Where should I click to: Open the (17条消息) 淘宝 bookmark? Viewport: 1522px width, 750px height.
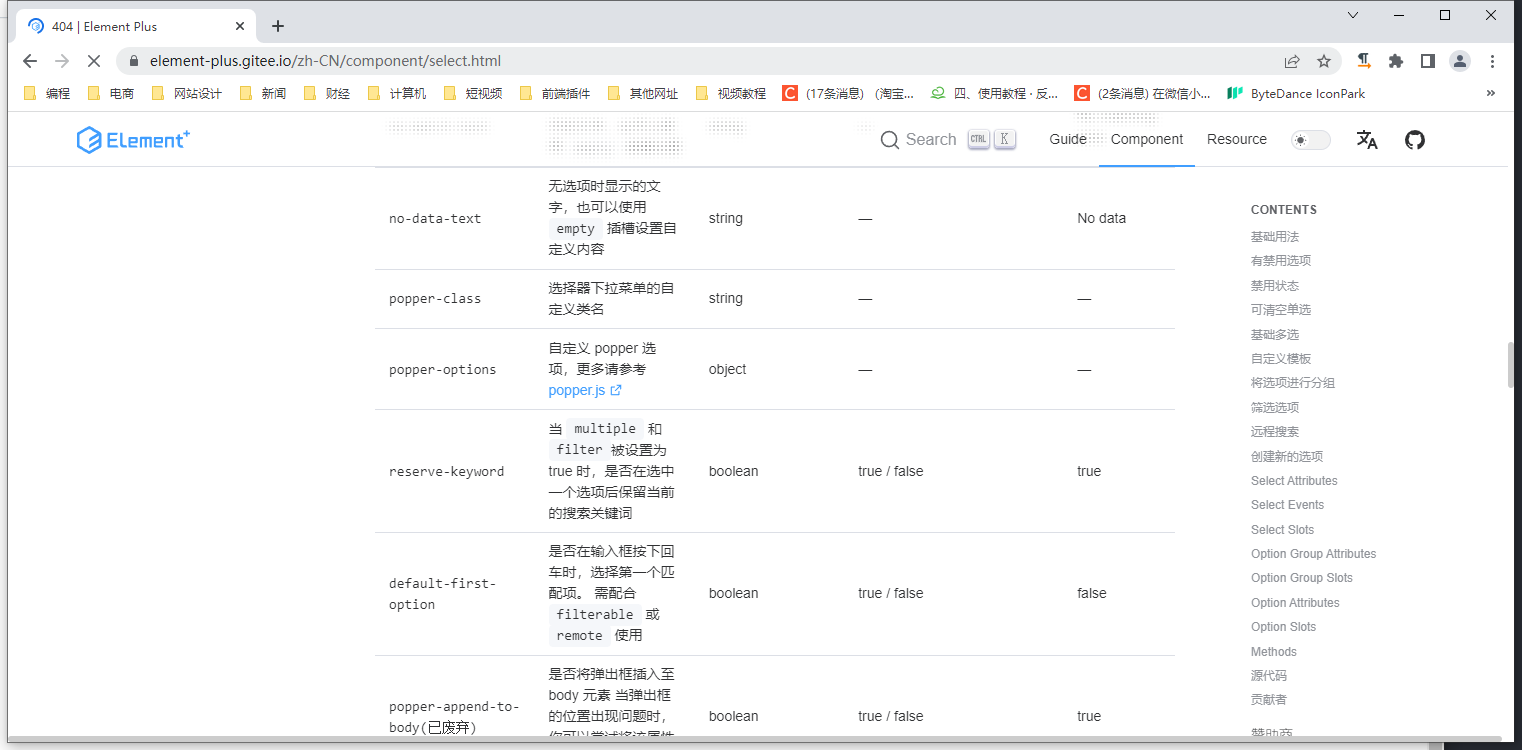pos(849,93)
